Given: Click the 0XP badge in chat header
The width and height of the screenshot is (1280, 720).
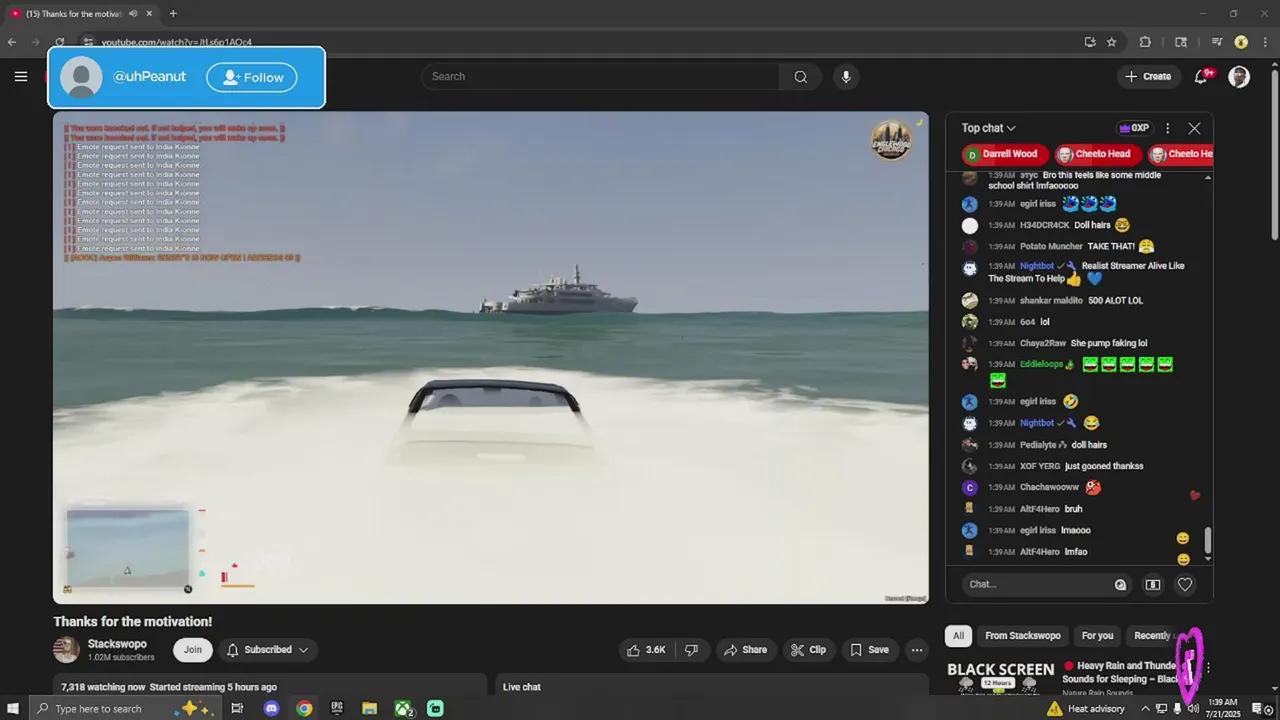Looking at the screenshot, I should [x=1134, y=128].
